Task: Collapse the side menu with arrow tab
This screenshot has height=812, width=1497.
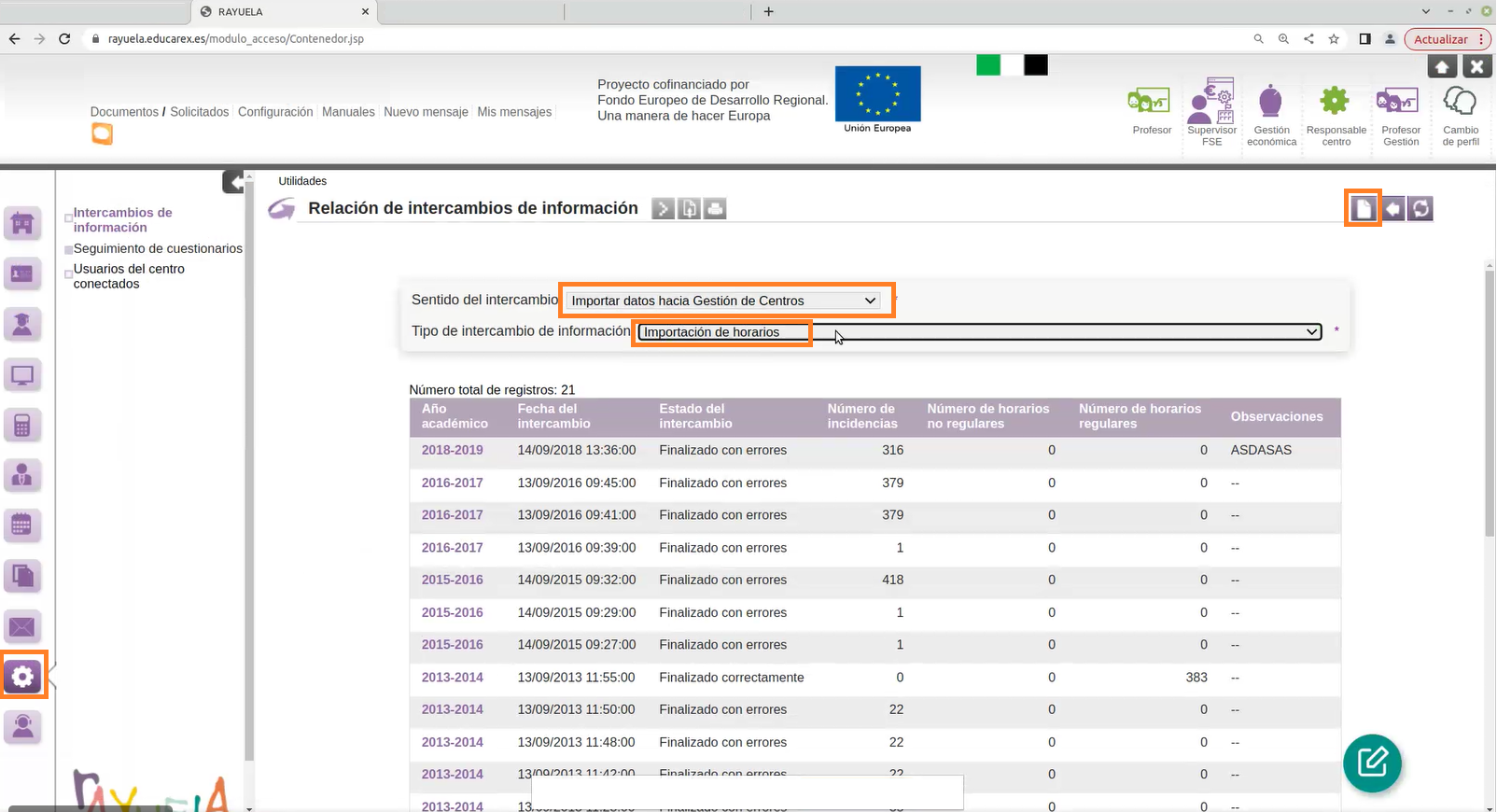Action: 233,181
